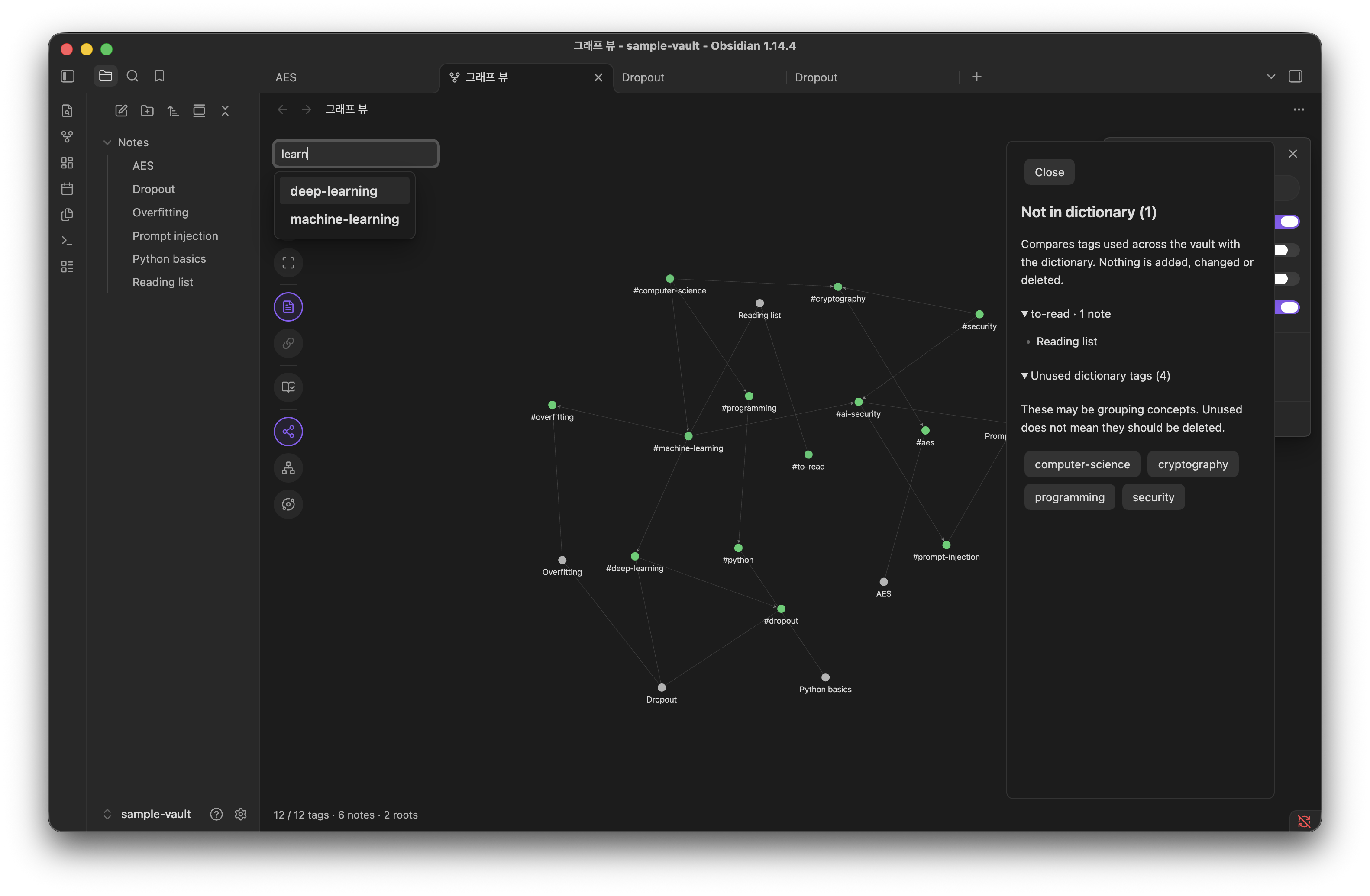Screen dimensions: 1370x896
Task: Toggle the right sidebar icon
Action: [1296, 77]
